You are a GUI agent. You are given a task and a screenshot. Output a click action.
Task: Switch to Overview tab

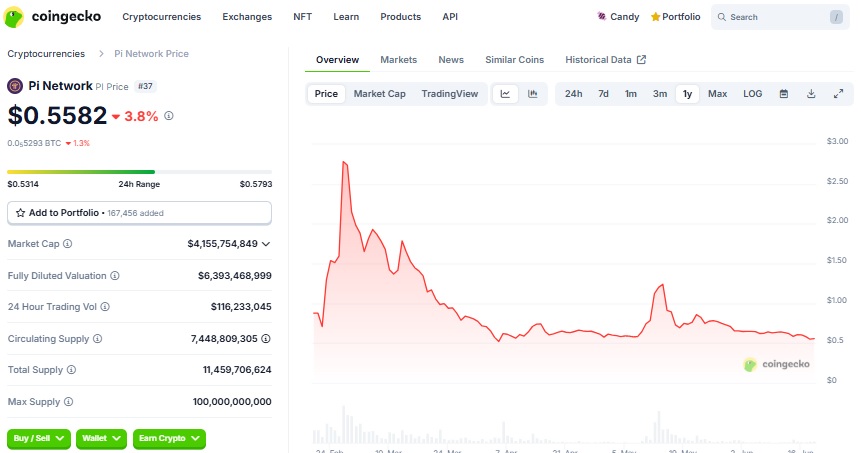click(337, 60)
